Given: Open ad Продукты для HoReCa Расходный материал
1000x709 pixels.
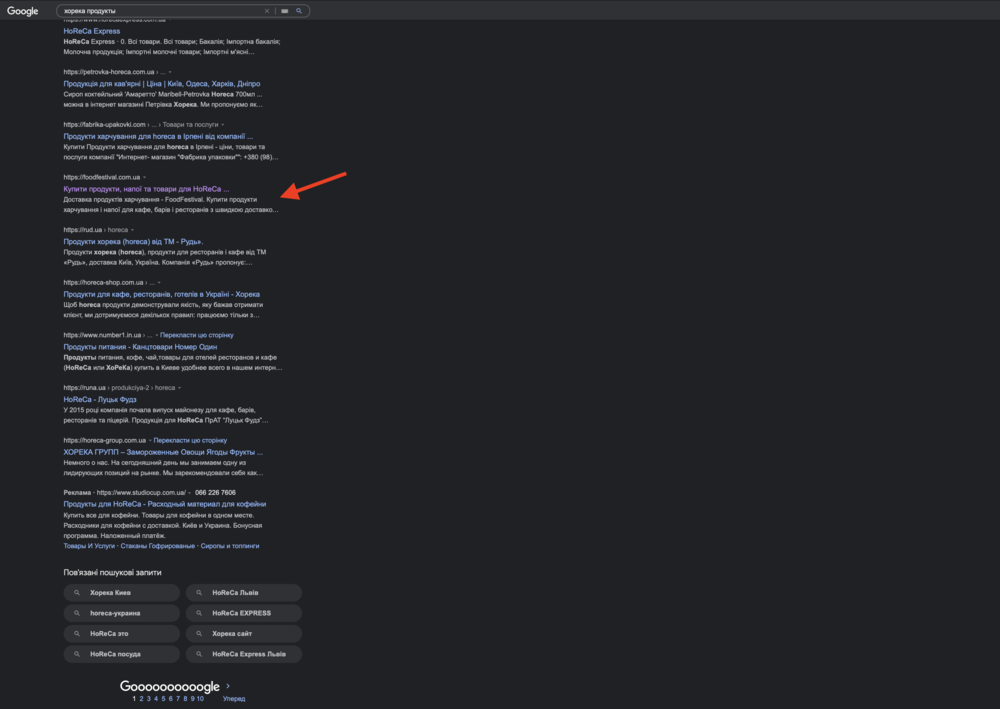Looking at the screenshot, I should coord(165,504).
